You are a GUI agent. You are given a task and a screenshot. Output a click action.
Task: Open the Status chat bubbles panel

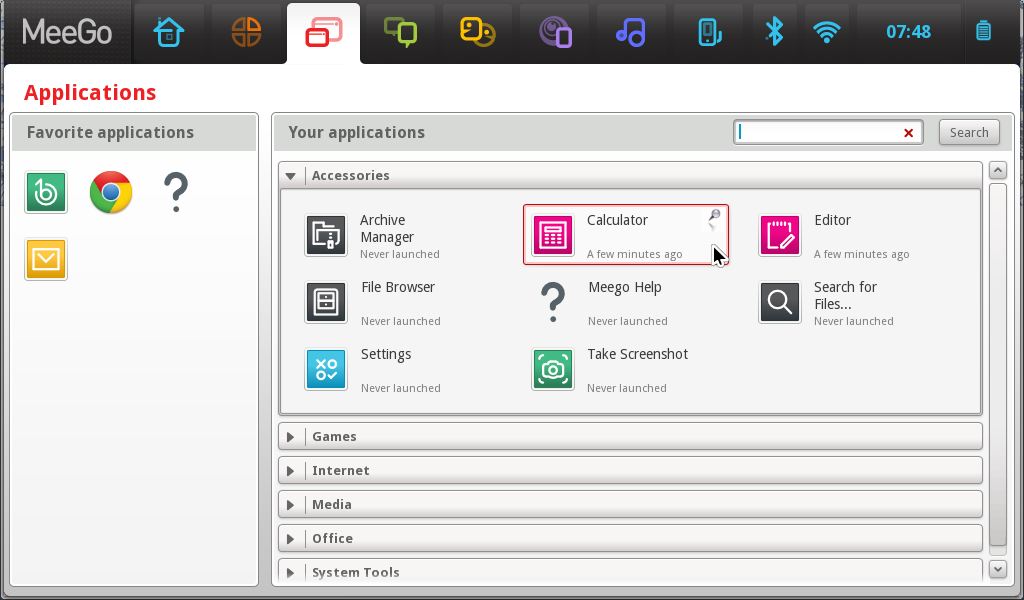click(400, 32)
